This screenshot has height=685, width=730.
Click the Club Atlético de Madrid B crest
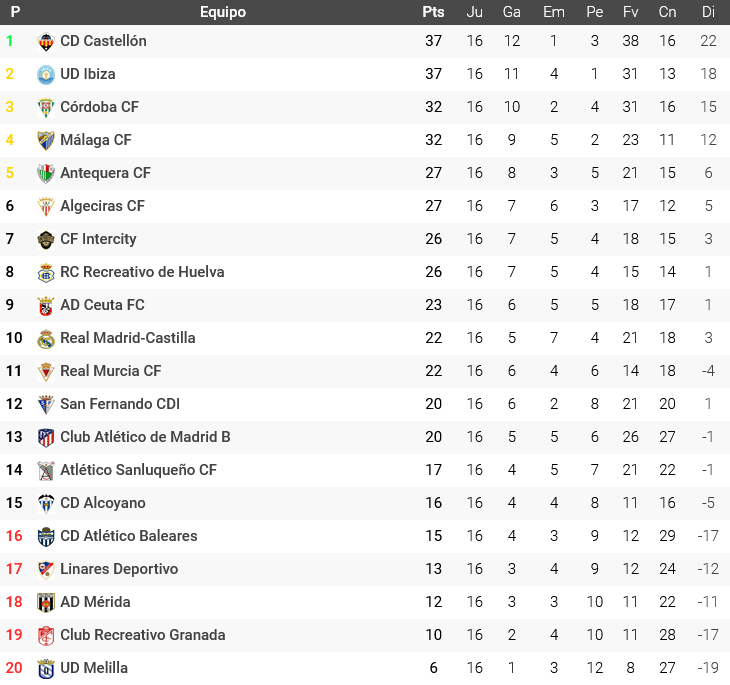pos(45,437)
